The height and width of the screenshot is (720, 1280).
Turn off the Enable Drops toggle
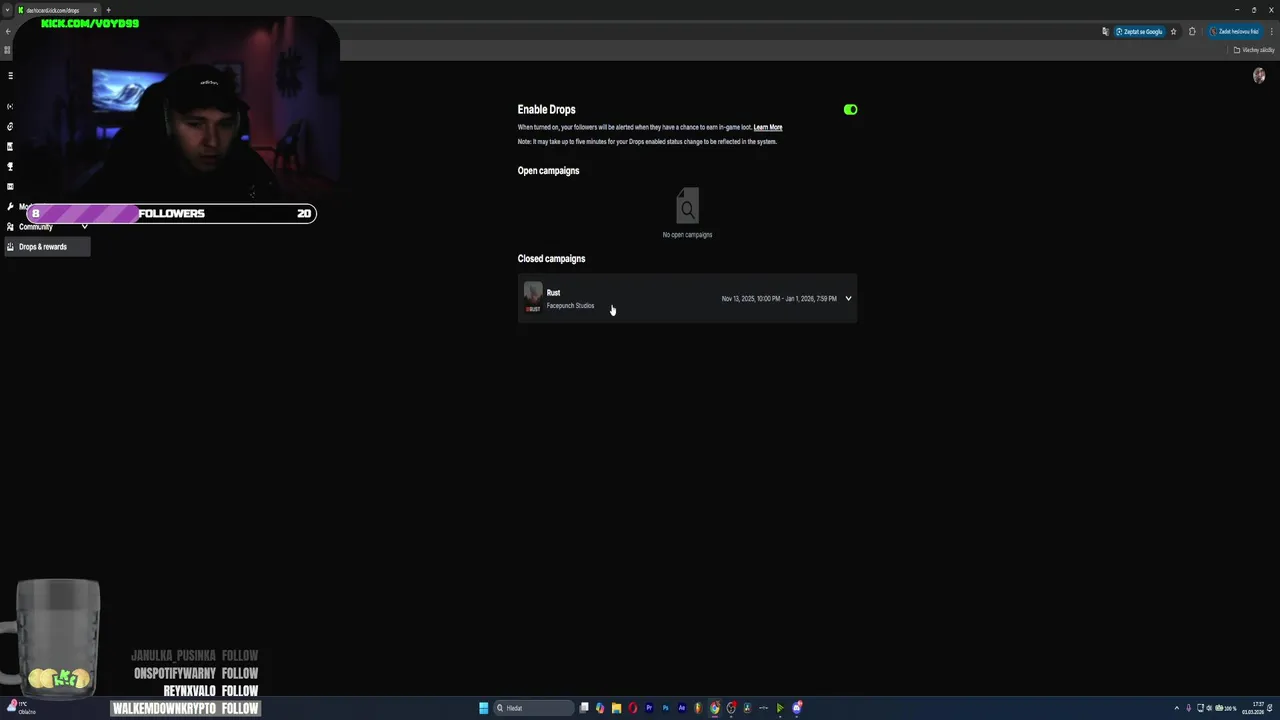coord(850,110)
